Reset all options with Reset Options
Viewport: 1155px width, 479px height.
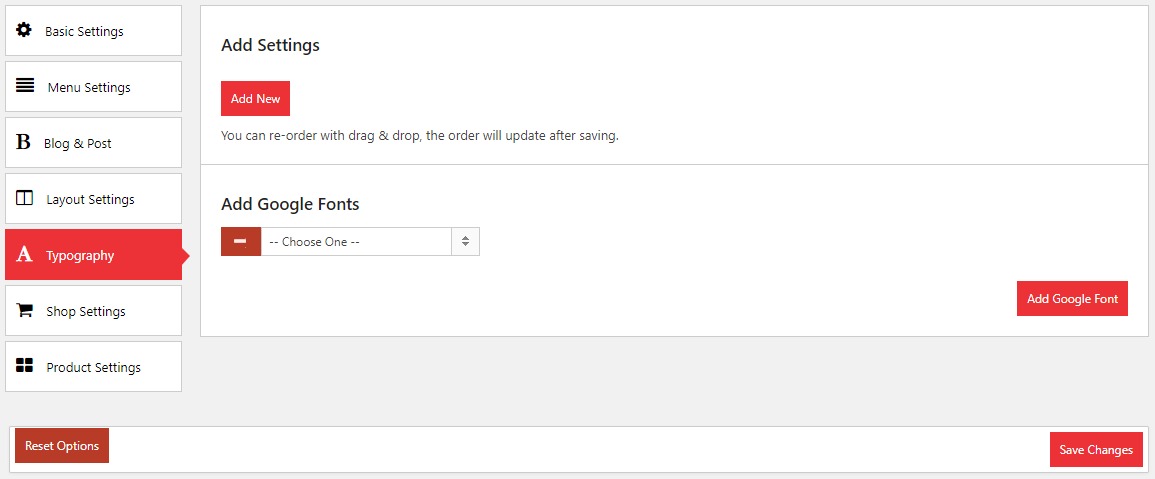pyautogui.click(x=62, y=446)
